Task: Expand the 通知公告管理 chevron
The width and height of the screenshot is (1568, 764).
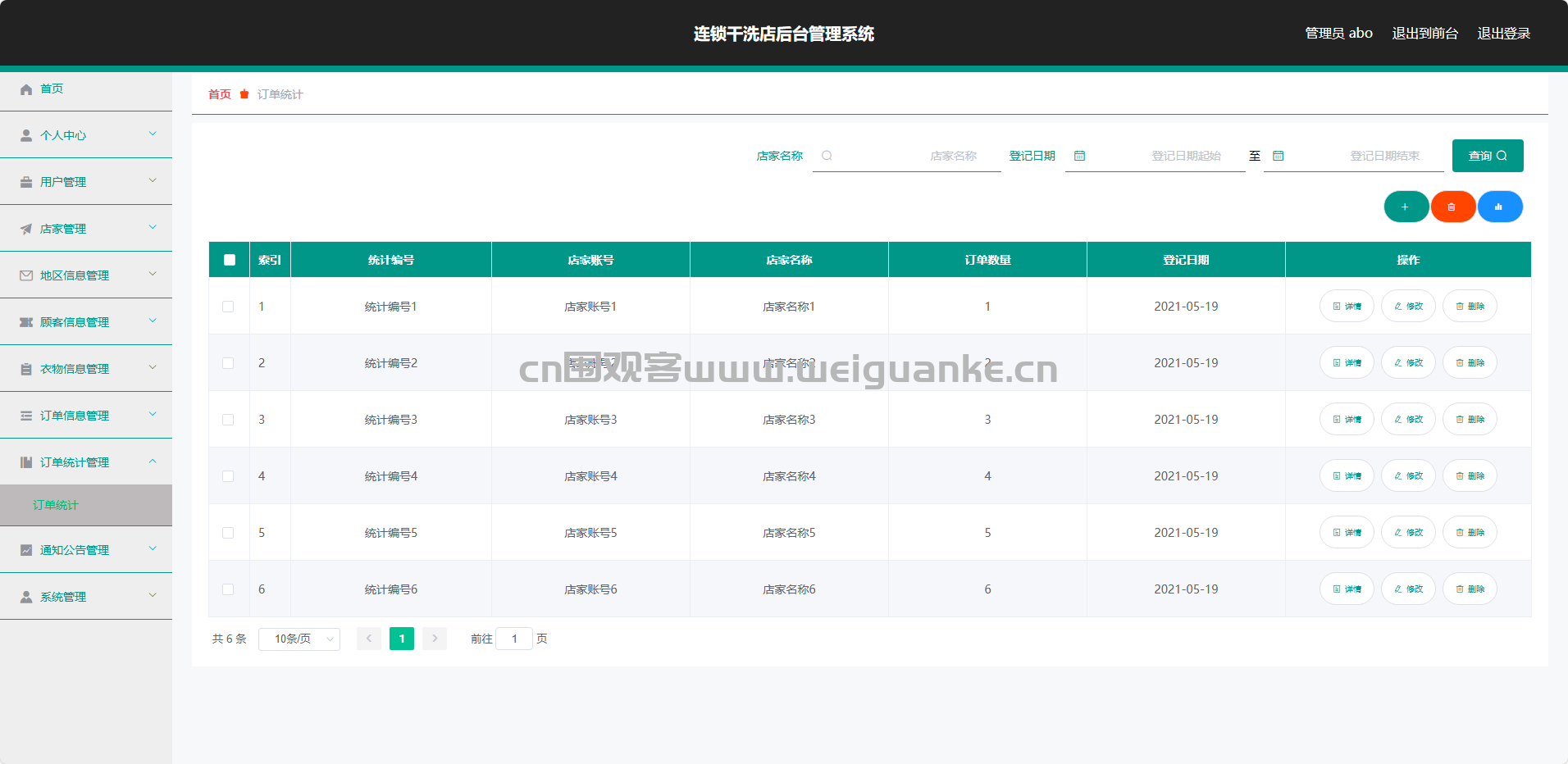Action: pyautogui.click(x=153, y=548)
